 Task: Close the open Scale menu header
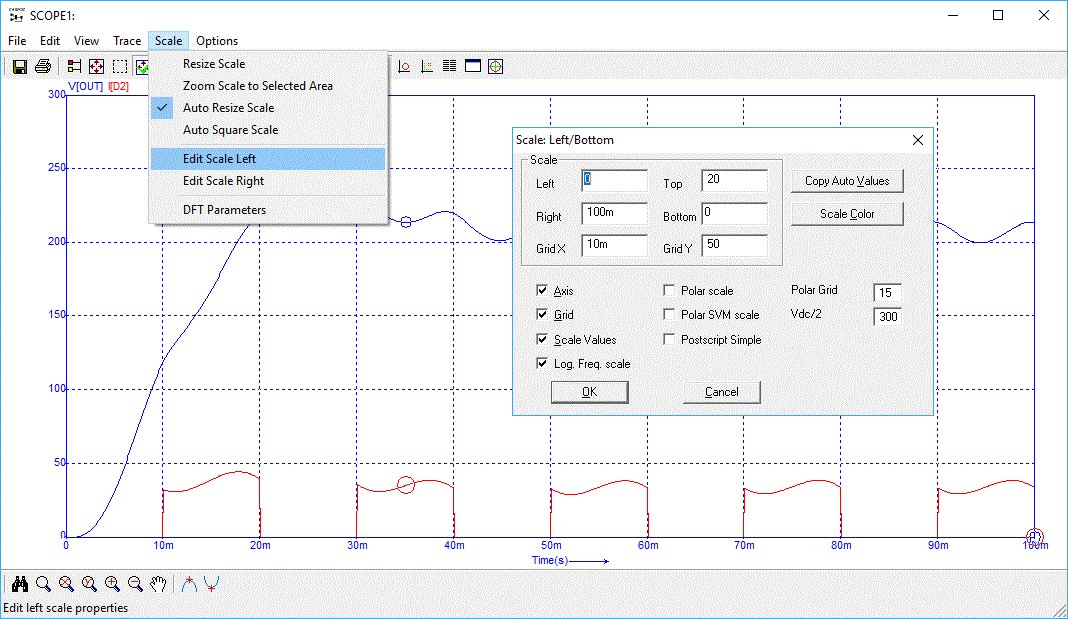coord(168,41)
